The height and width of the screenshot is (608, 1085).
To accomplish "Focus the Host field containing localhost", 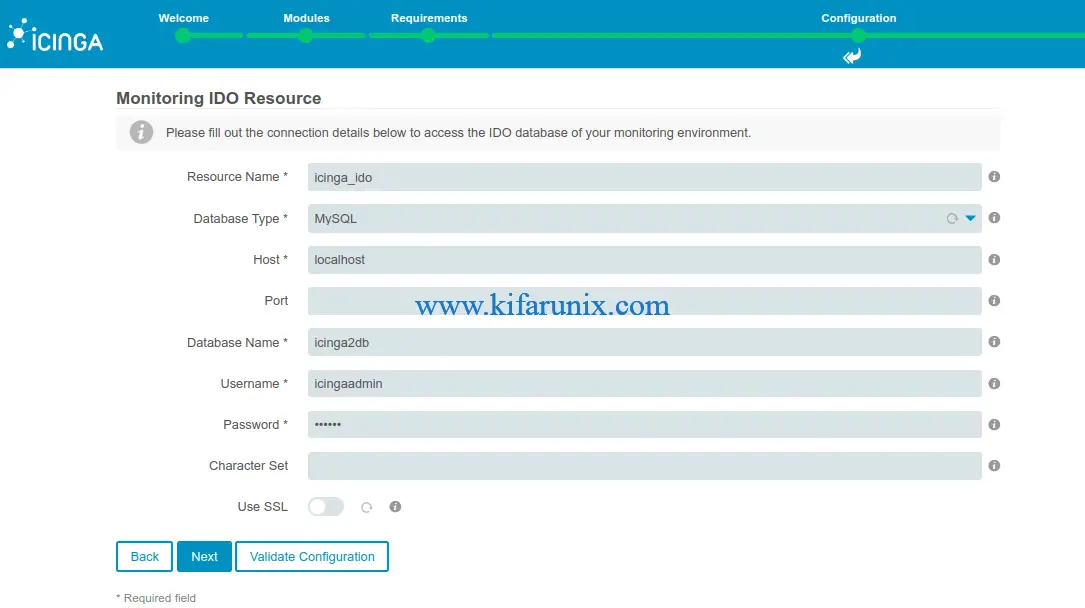I will tap(644, 259).
